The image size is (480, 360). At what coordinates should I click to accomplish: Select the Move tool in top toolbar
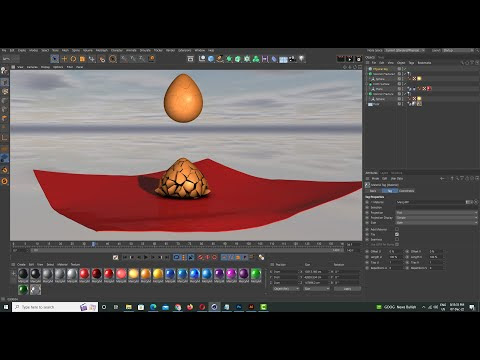click(64, 59)
